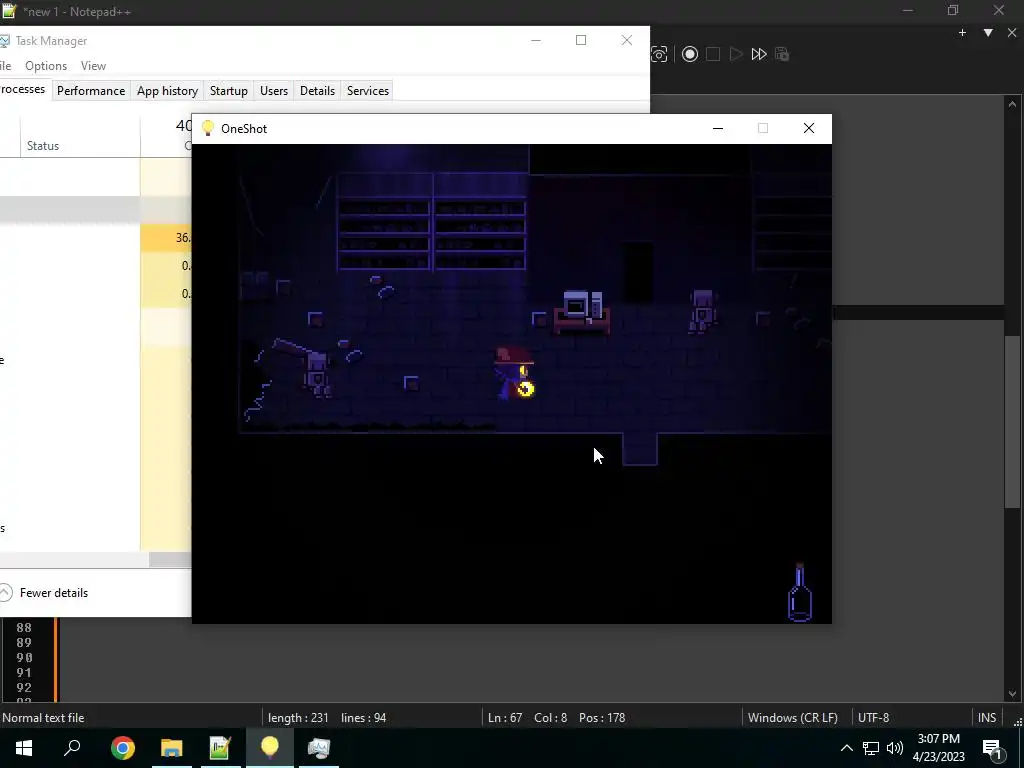Close the OneShot game window
The height and width of the screenshot is (768, 1024).
click(x=808, y=128)
